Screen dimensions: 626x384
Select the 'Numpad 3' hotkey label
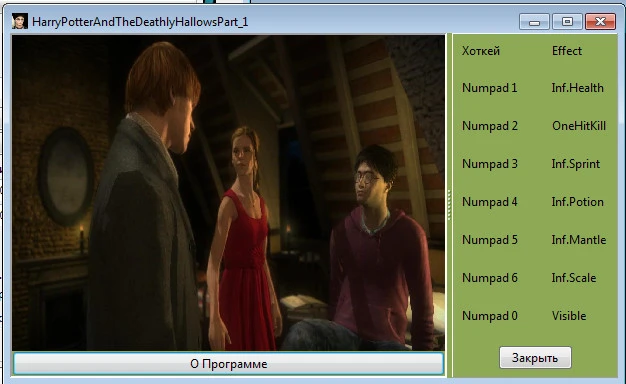(490, 164)
